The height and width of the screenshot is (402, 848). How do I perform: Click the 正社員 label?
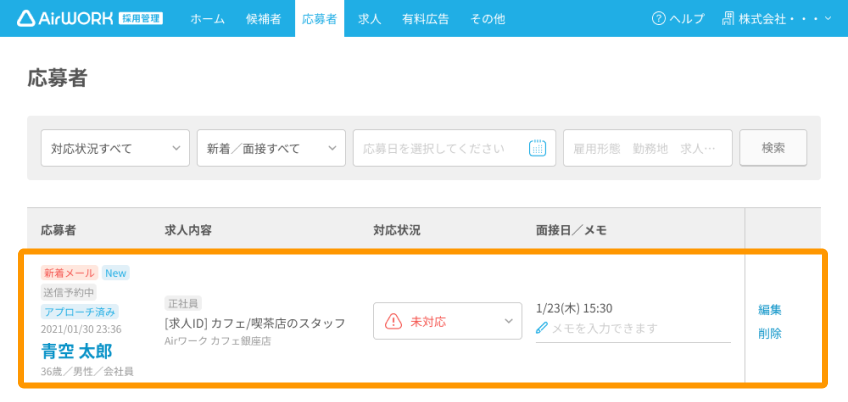(x=183, y=304)
